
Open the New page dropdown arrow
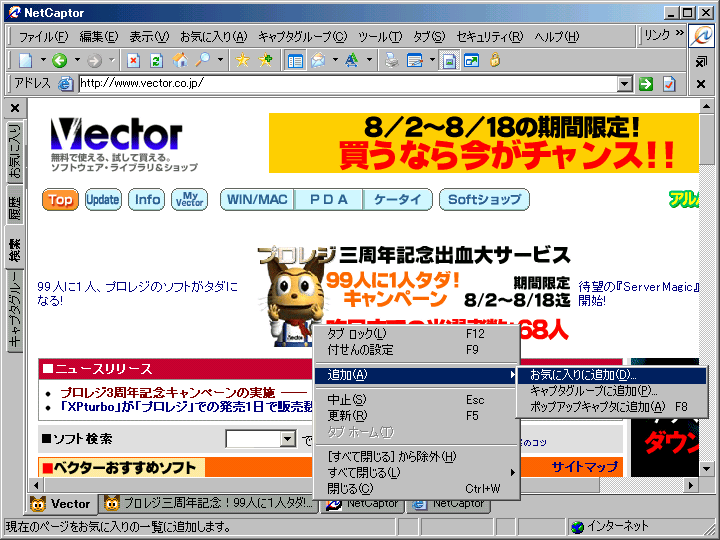pyautogui.click(x=43, y=60)
